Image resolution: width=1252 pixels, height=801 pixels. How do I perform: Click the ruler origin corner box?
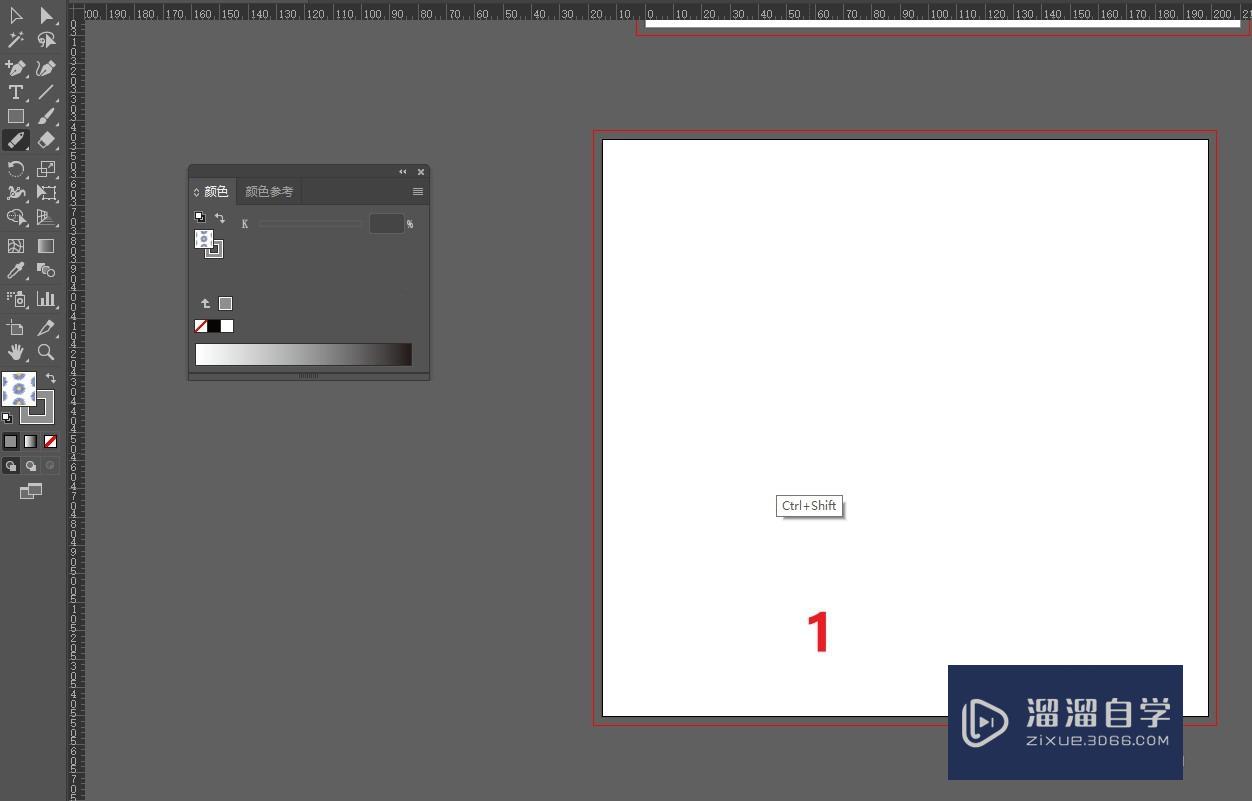coord(76,12)
